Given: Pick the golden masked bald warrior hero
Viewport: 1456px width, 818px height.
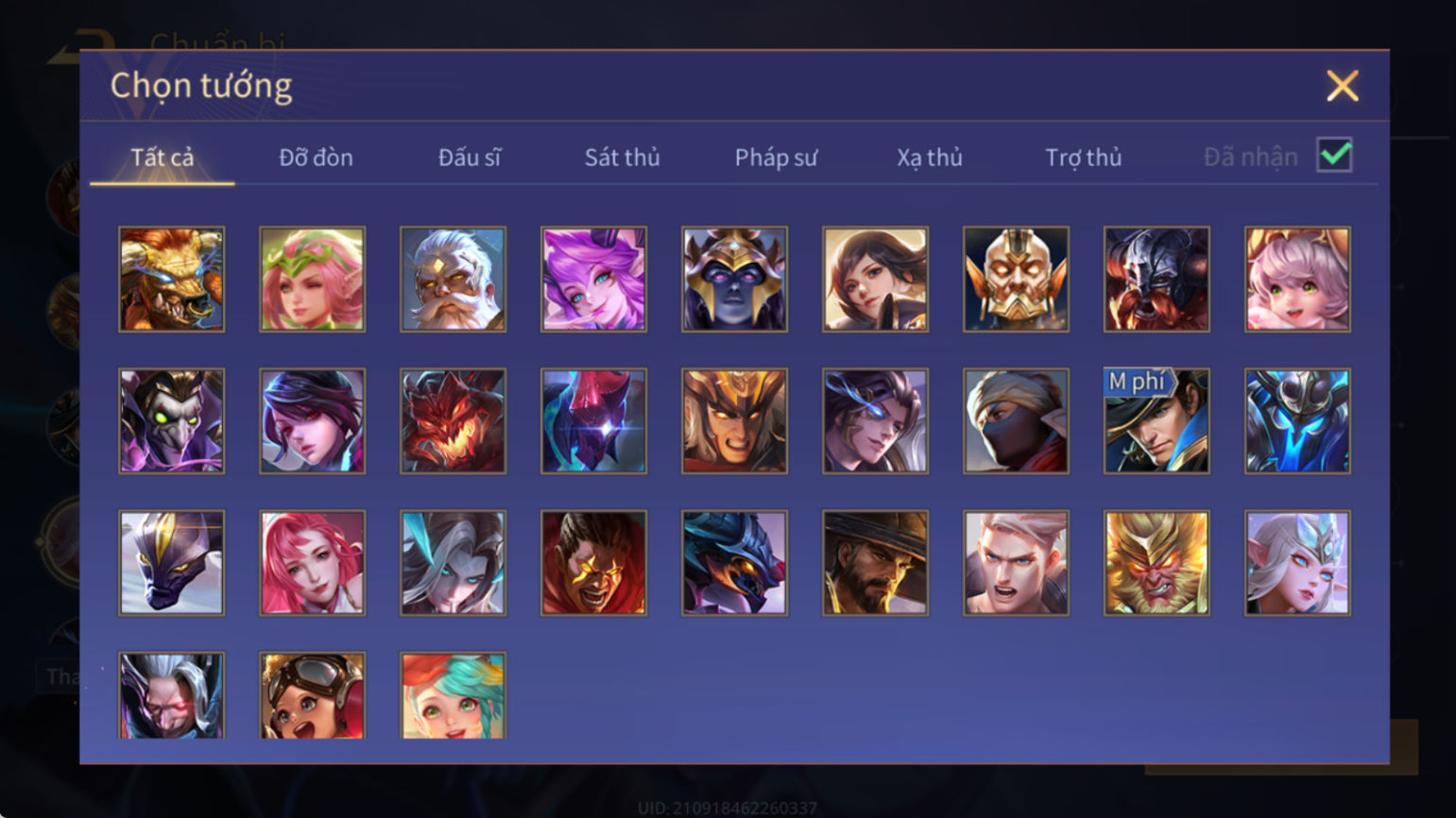Looking at the screenshot, I should 1016,279.
